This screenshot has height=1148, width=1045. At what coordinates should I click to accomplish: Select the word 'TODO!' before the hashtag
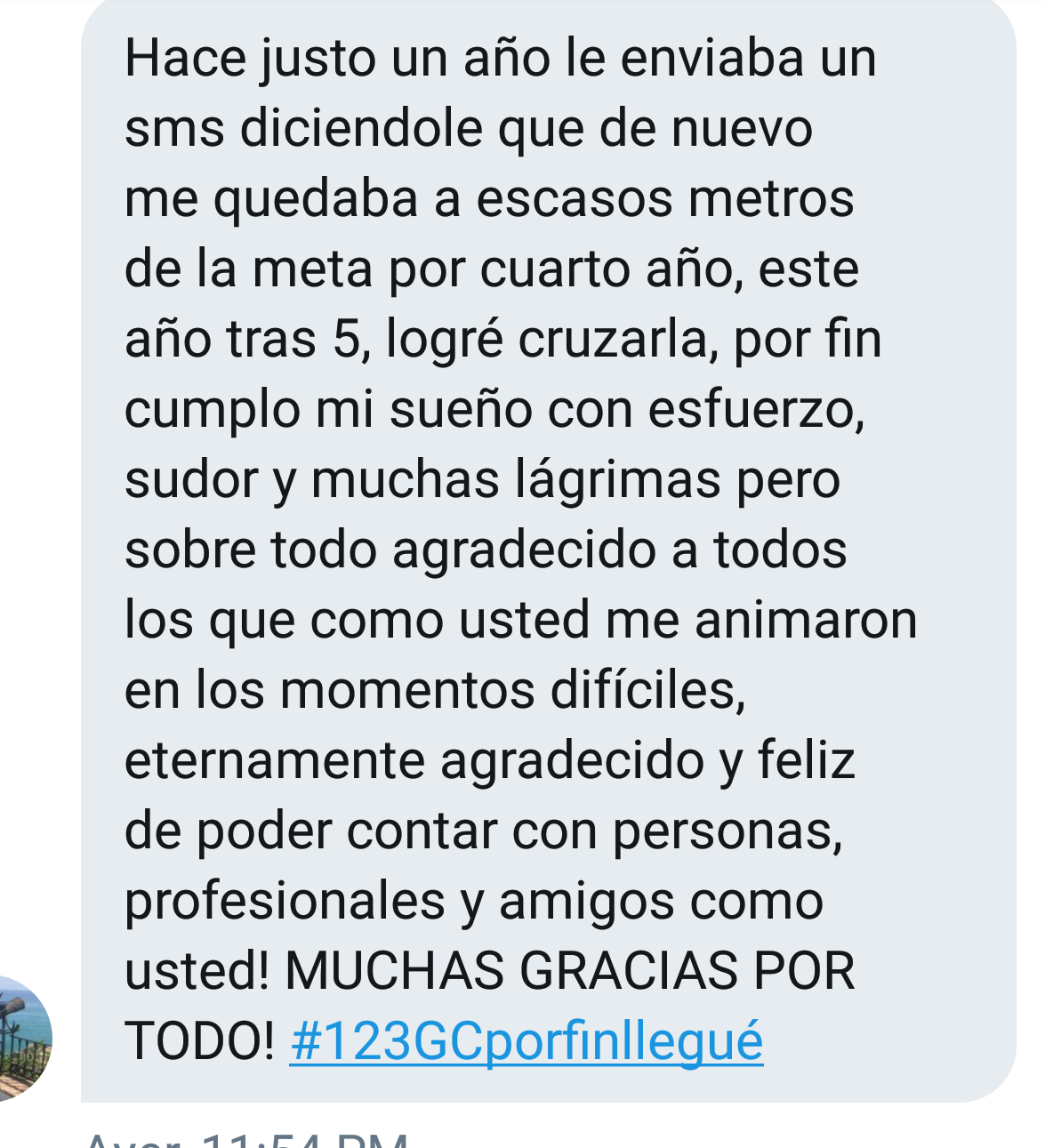(200, 1040)
